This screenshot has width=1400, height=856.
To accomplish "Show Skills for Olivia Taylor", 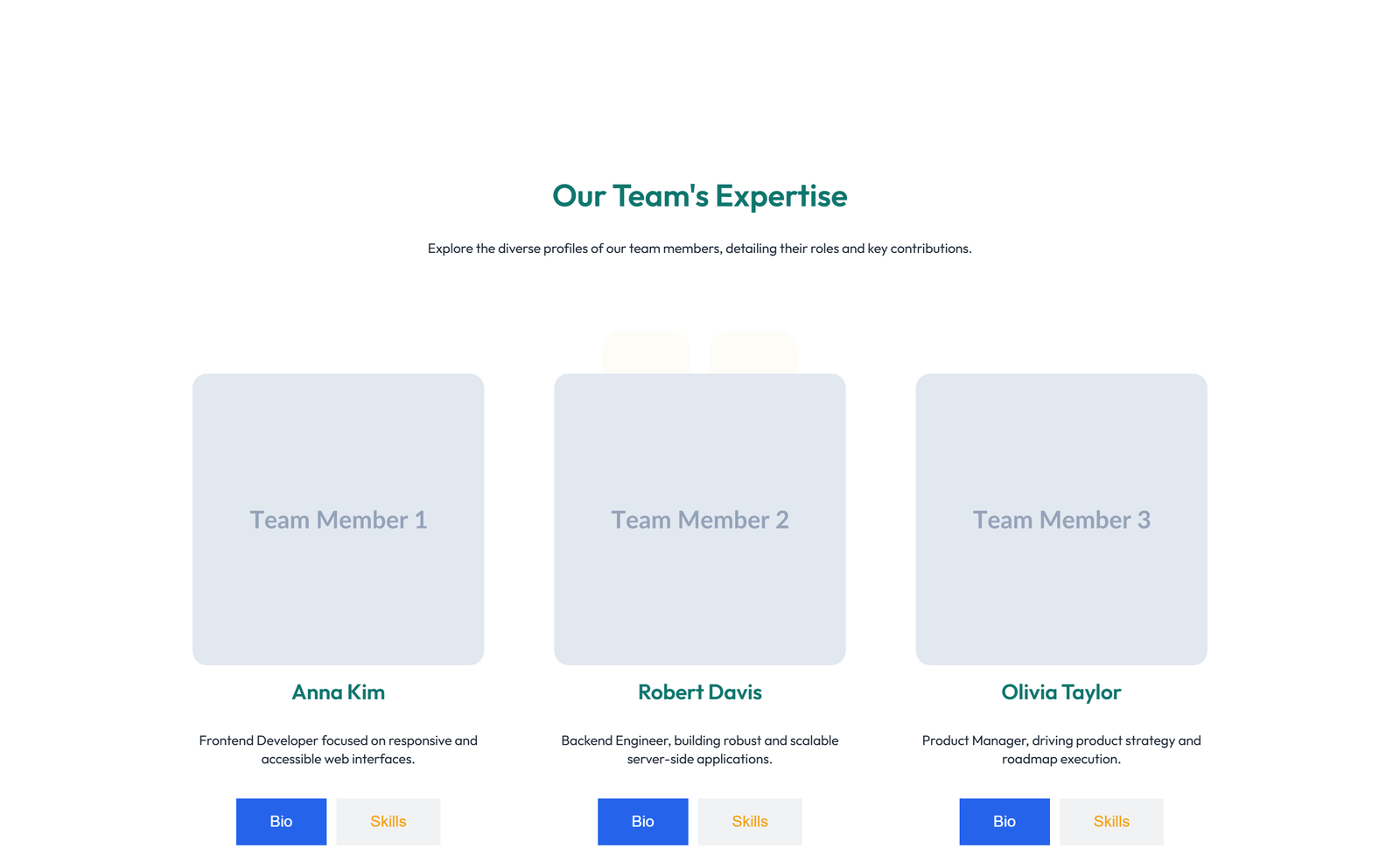I will pyautogui.click(x=1111, y=821).
